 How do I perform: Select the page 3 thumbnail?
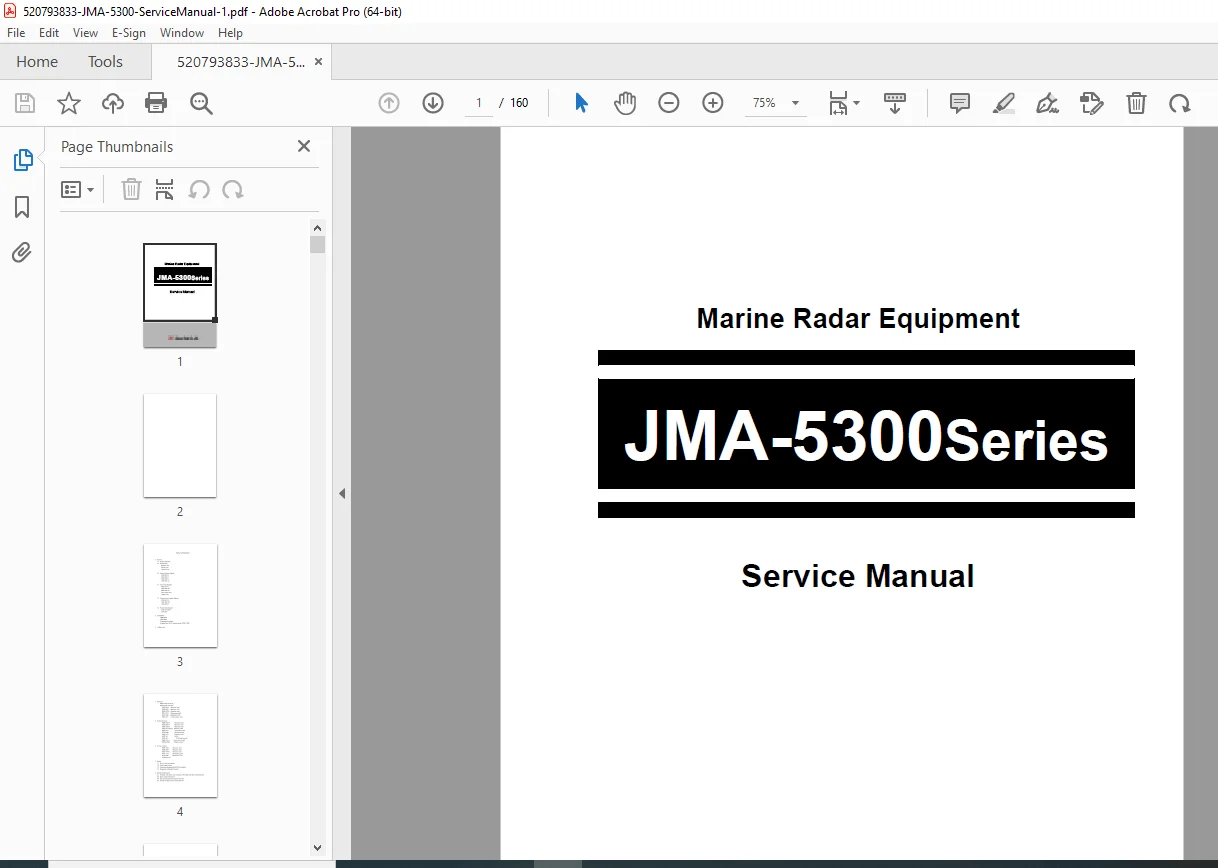click(x=180, y=595)
